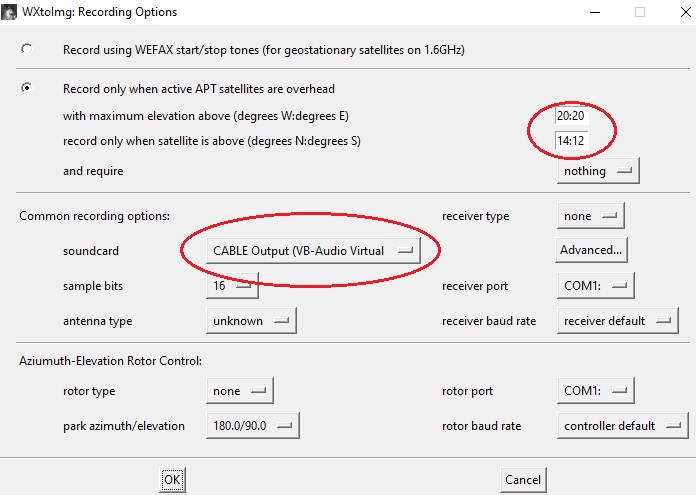Choose a receiver port from COM1 dropdown
Viewport: 696px width, 495px height.
point(594,286)
